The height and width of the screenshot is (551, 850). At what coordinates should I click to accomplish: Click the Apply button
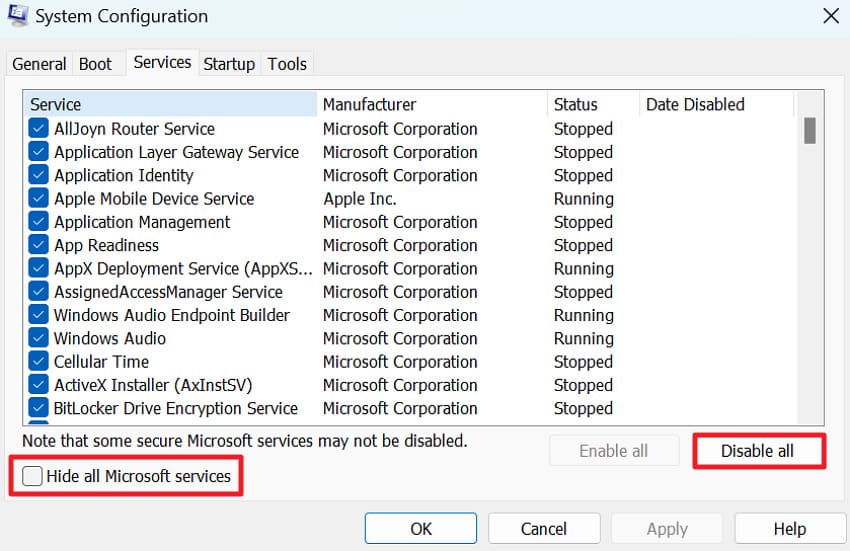coord(667,528)
